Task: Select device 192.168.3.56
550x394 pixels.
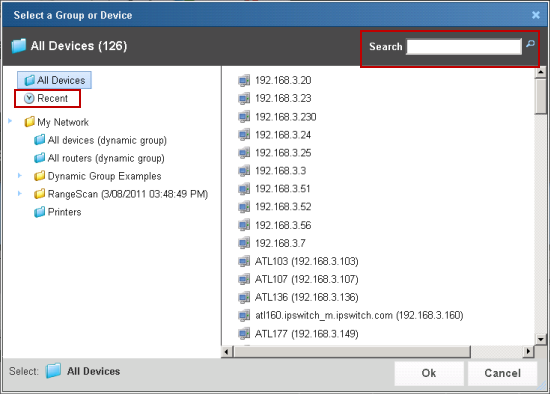Action: (x=283, y=225)
